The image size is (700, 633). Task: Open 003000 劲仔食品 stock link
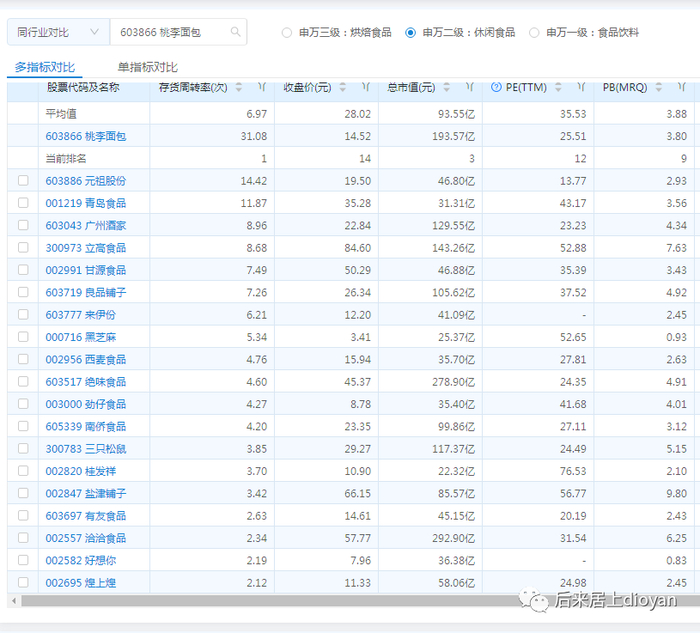coord(86,404)
